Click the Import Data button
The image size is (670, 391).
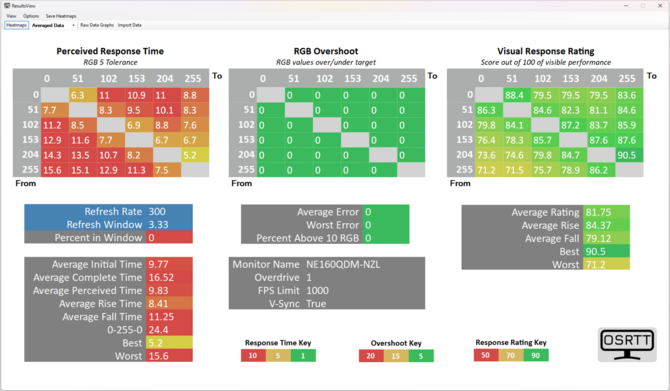coord(129,25)
